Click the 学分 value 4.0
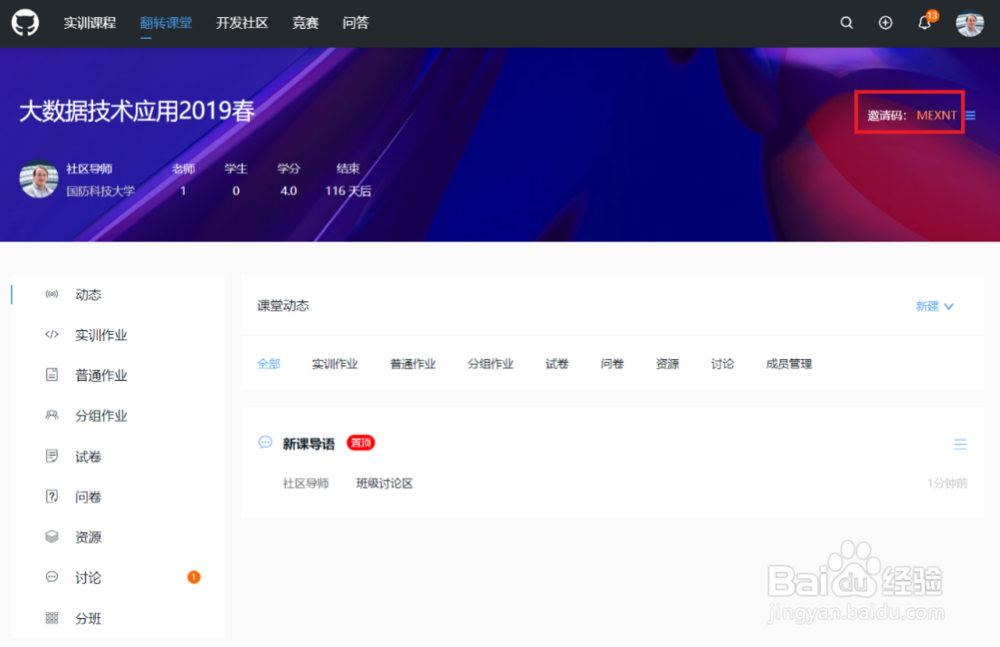Screen dimensions: 1000x647 tap(288, 191)
